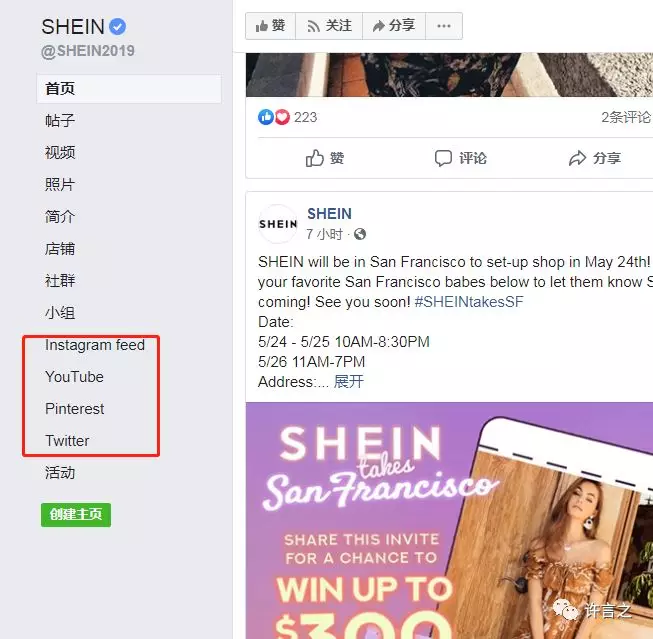Open the 视频 section in sidebar
Screen dimensions: 653x639
60,152
